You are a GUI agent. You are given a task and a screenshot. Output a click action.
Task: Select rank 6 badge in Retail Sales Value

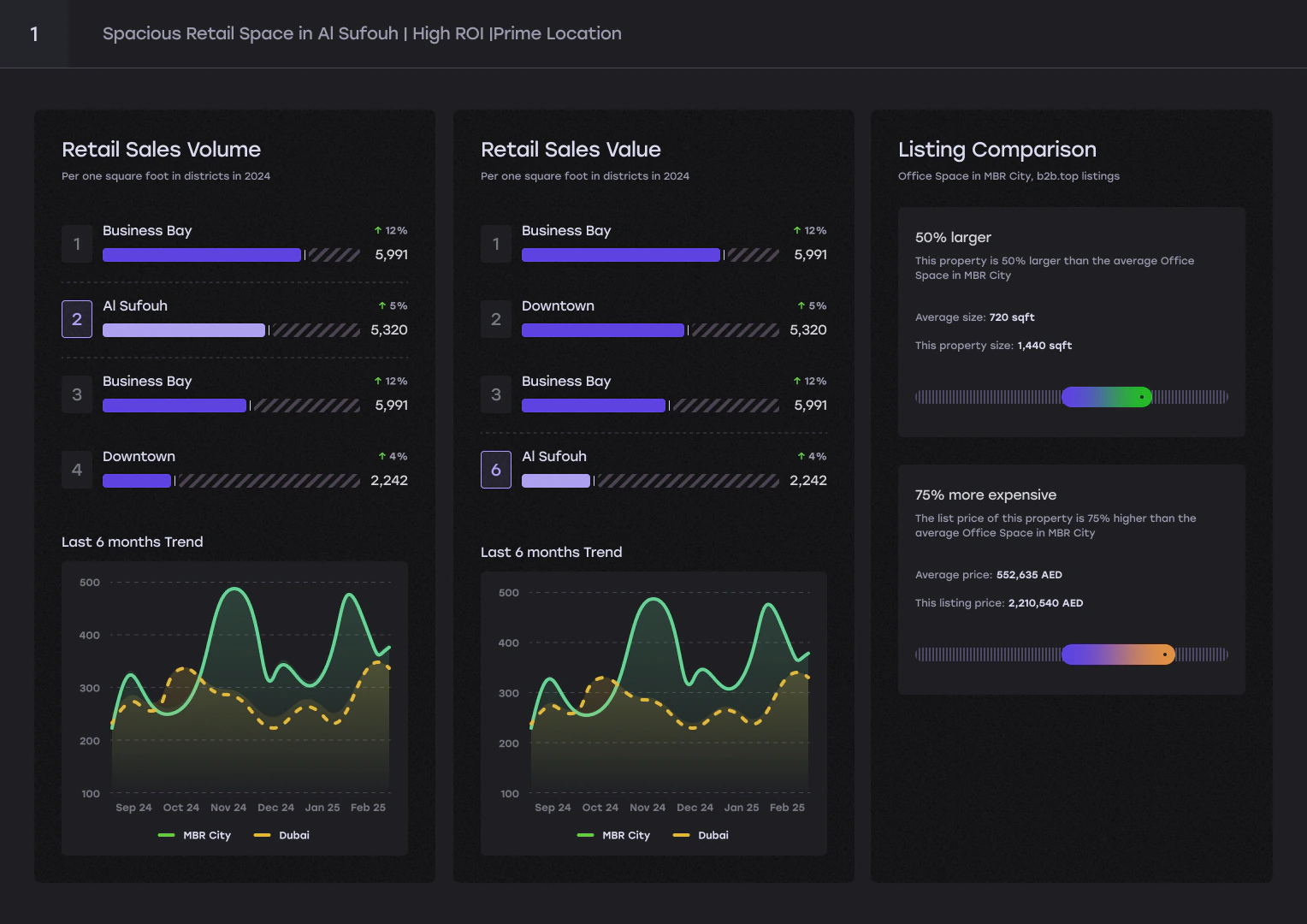(x=496, y=470)
